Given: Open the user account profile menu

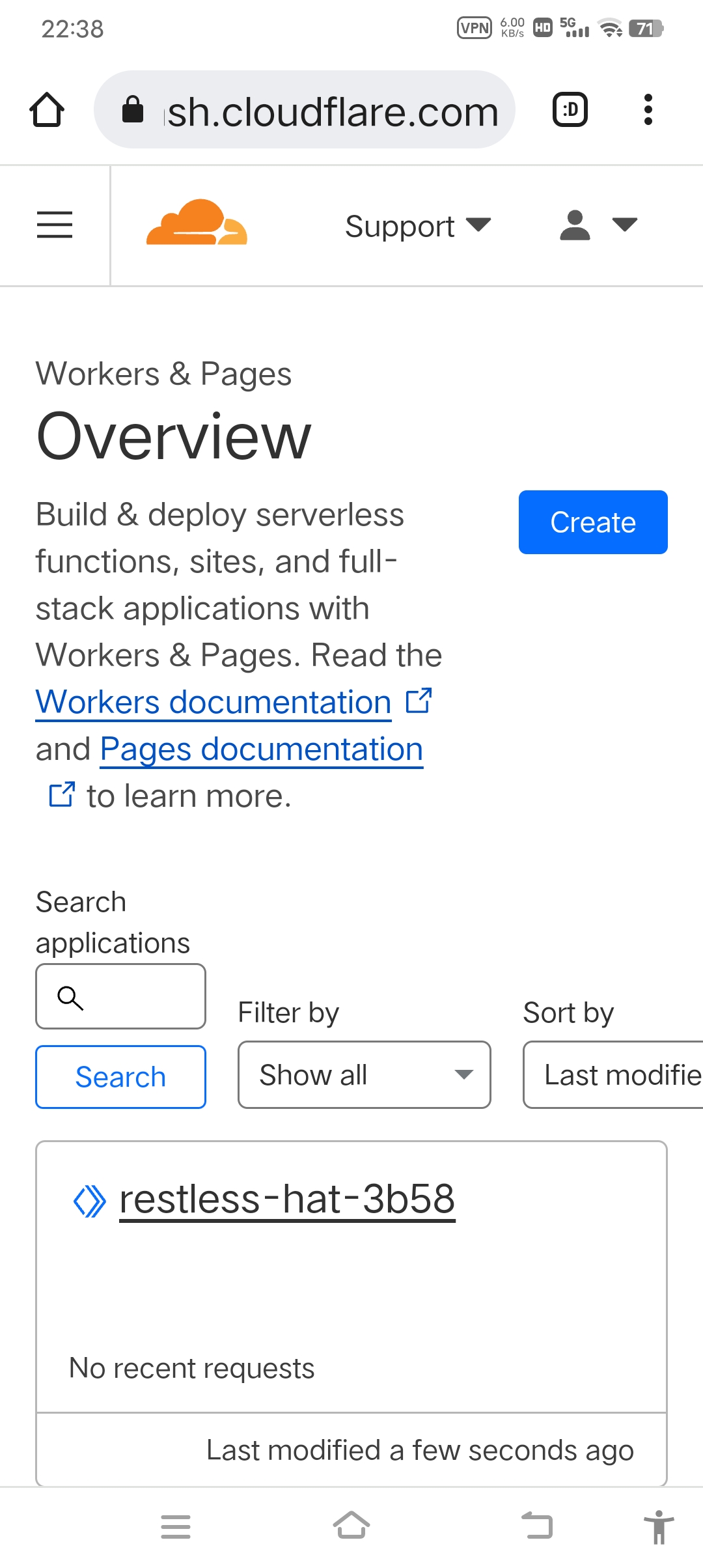Looking at the screenshot, I should [599, 225].
